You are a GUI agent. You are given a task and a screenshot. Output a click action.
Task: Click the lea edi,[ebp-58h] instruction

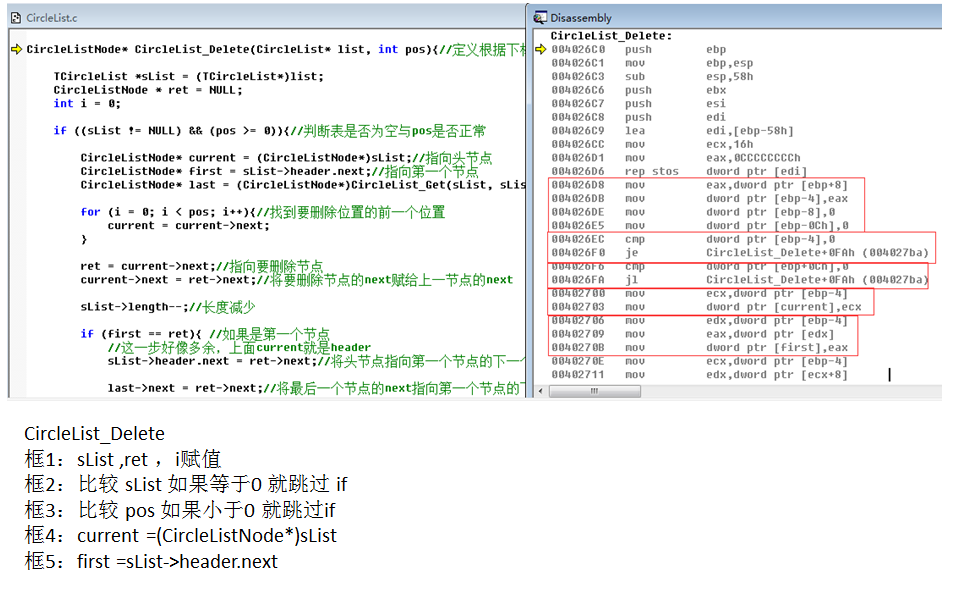672,131
